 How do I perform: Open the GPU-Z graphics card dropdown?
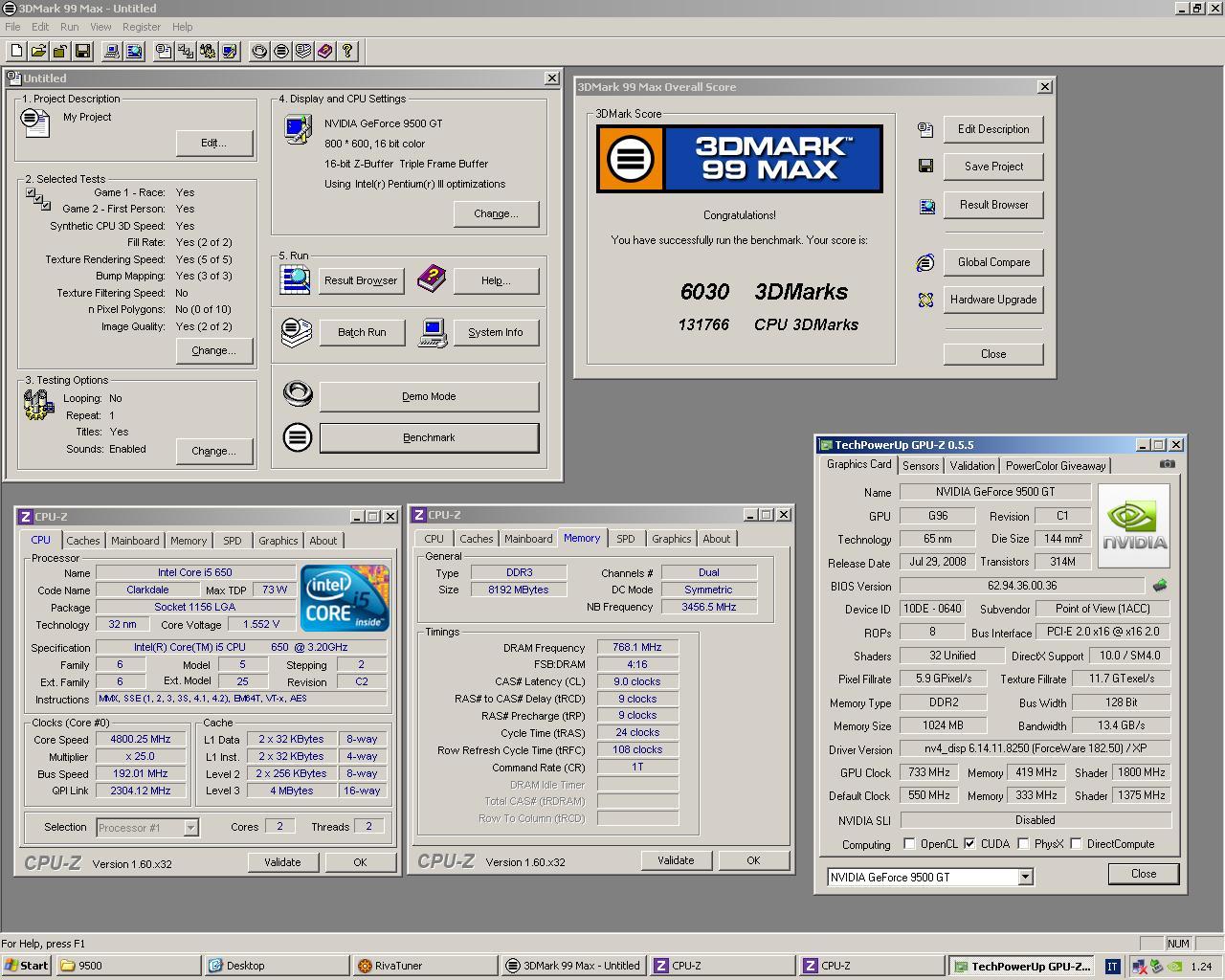[x=1025, y=877]
